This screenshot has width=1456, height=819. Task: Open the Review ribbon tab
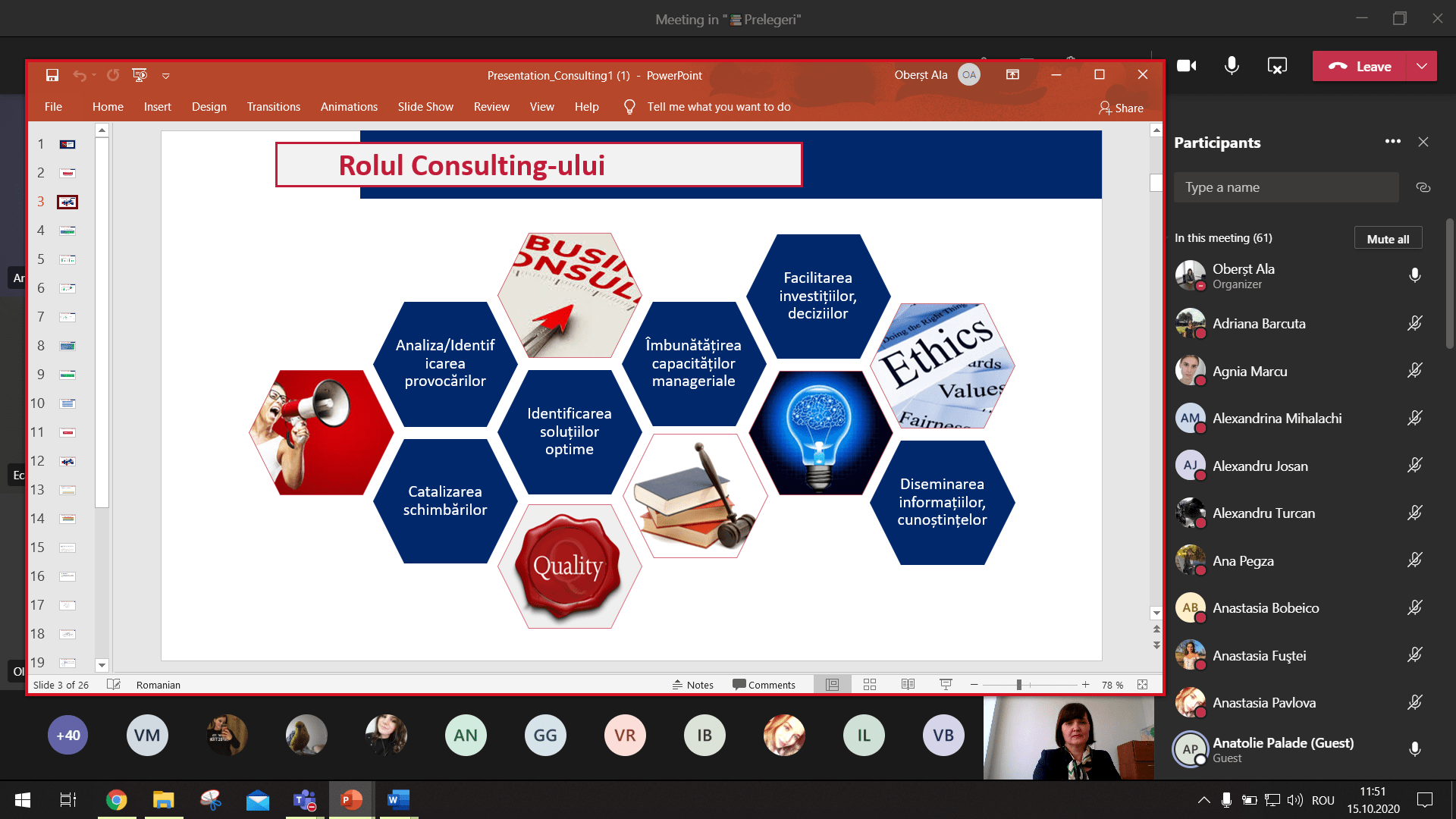coord(491,107)
